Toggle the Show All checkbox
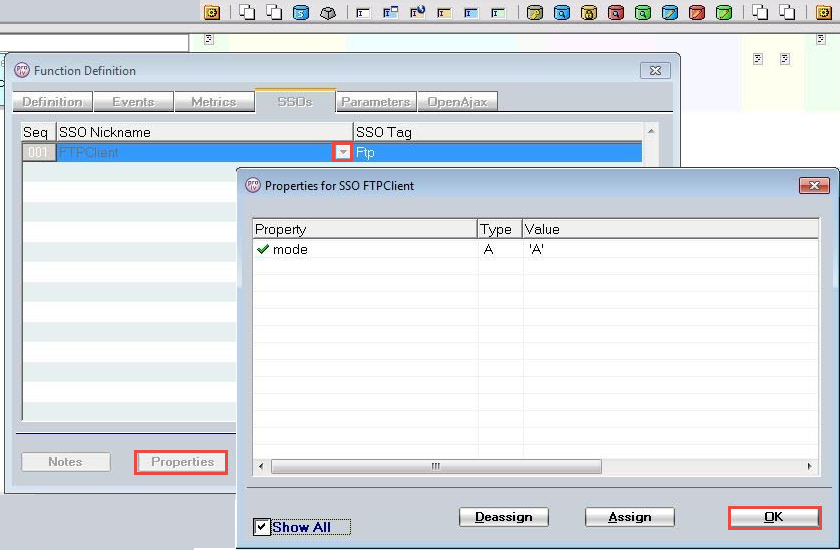 261,527
